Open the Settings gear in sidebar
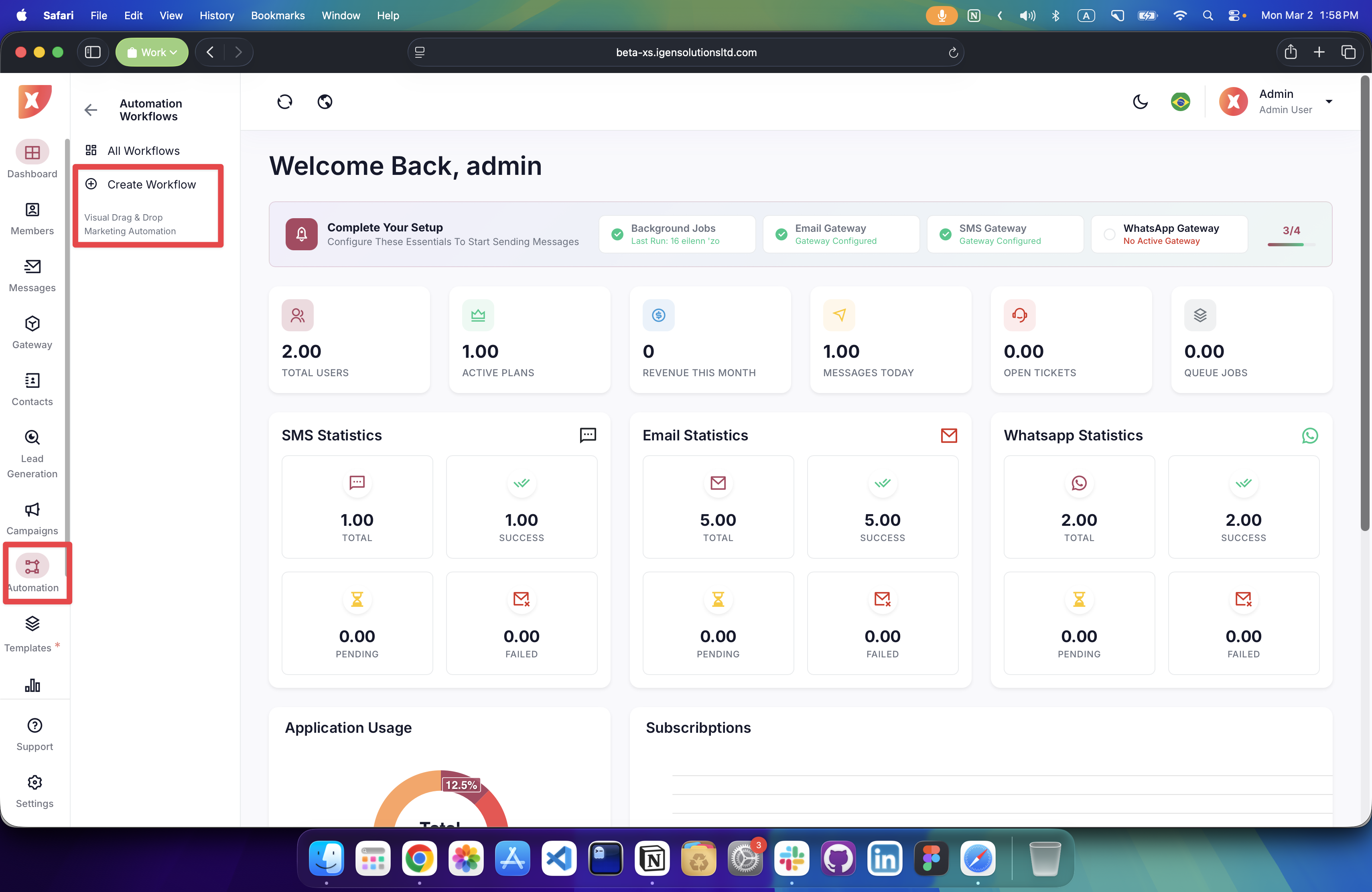This screenshot has height=892, width=1372. 35,783
